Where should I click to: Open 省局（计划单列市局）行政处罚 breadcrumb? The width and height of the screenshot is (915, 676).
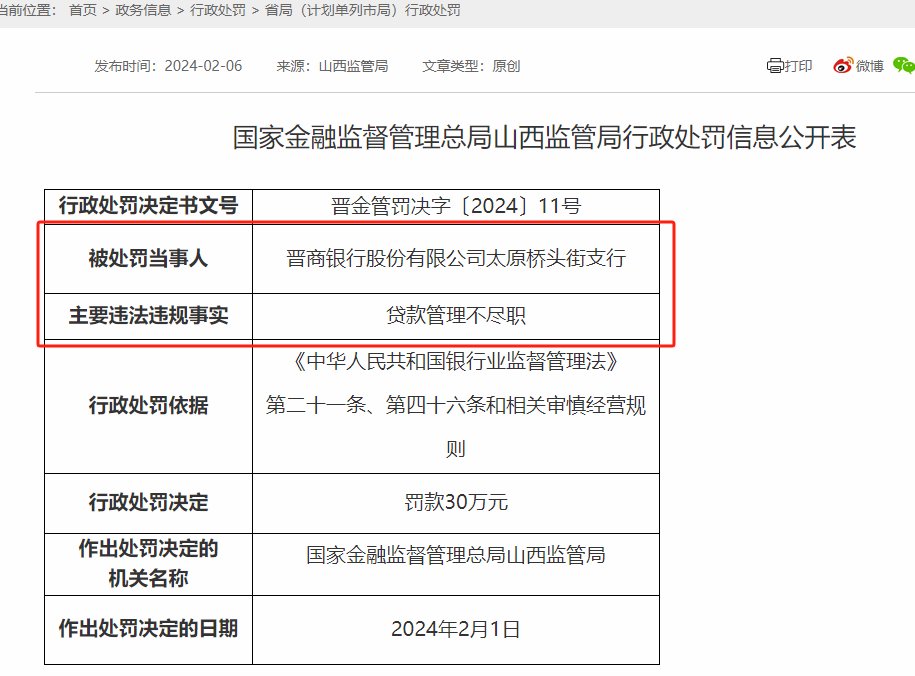tap(362, 10)
